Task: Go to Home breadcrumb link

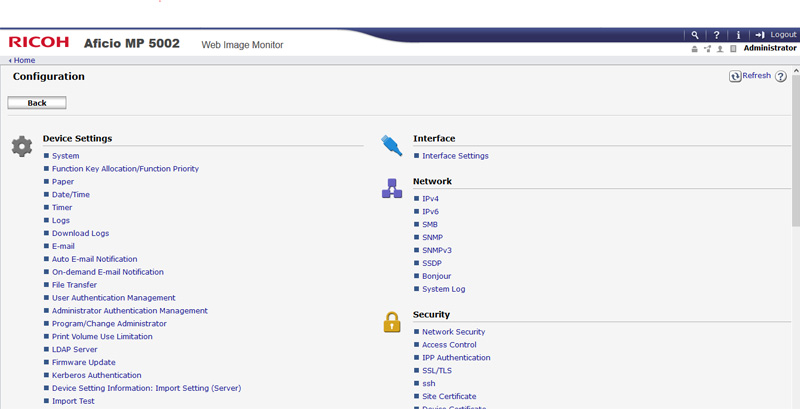Action: coord(23,60)
